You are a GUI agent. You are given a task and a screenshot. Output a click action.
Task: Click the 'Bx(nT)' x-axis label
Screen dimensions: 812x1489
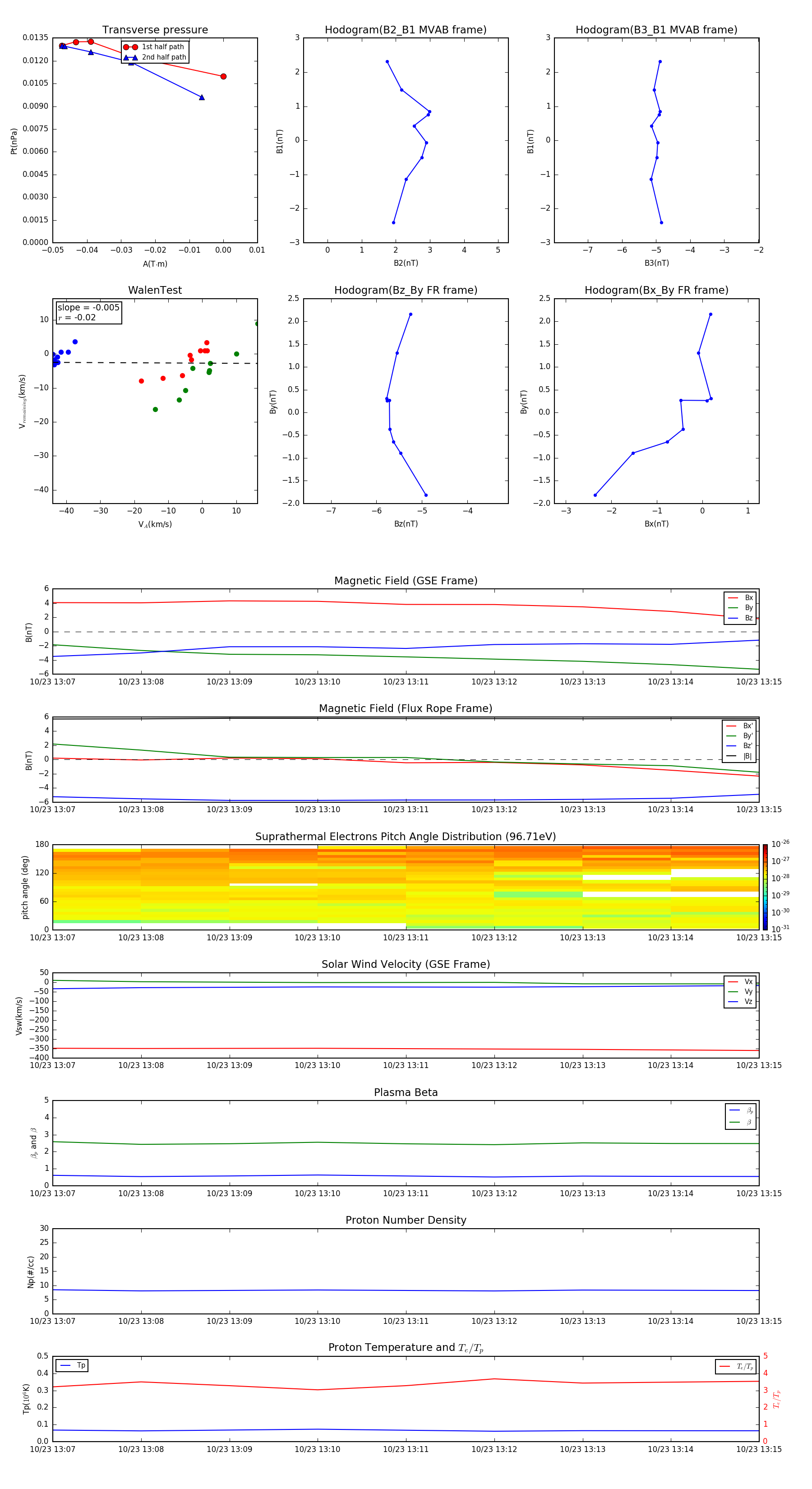pos(656,524)
